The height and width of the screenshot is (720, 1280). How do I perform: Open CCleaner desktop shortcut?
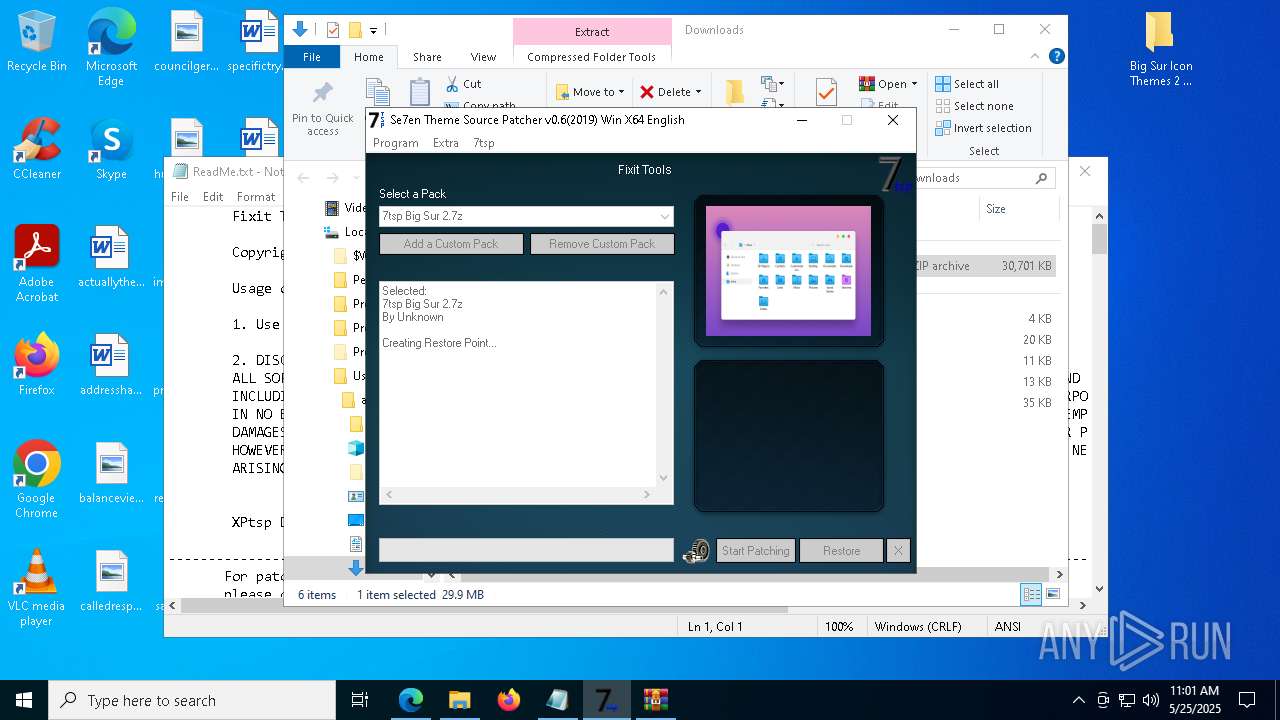(x=37, y=149)
